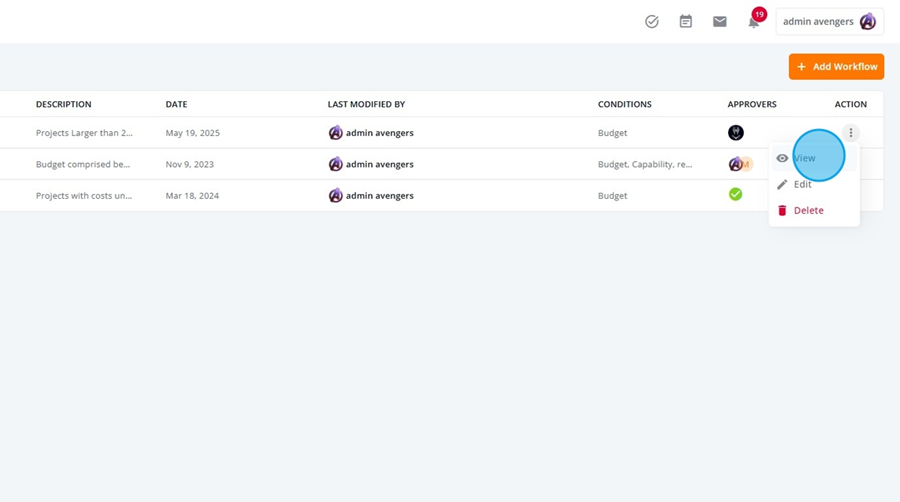The width and height of the screenshot is (900, 502).
Task: Open notifications bell with 19 badge
Action: pyautogui.click(x=754, y=21)
